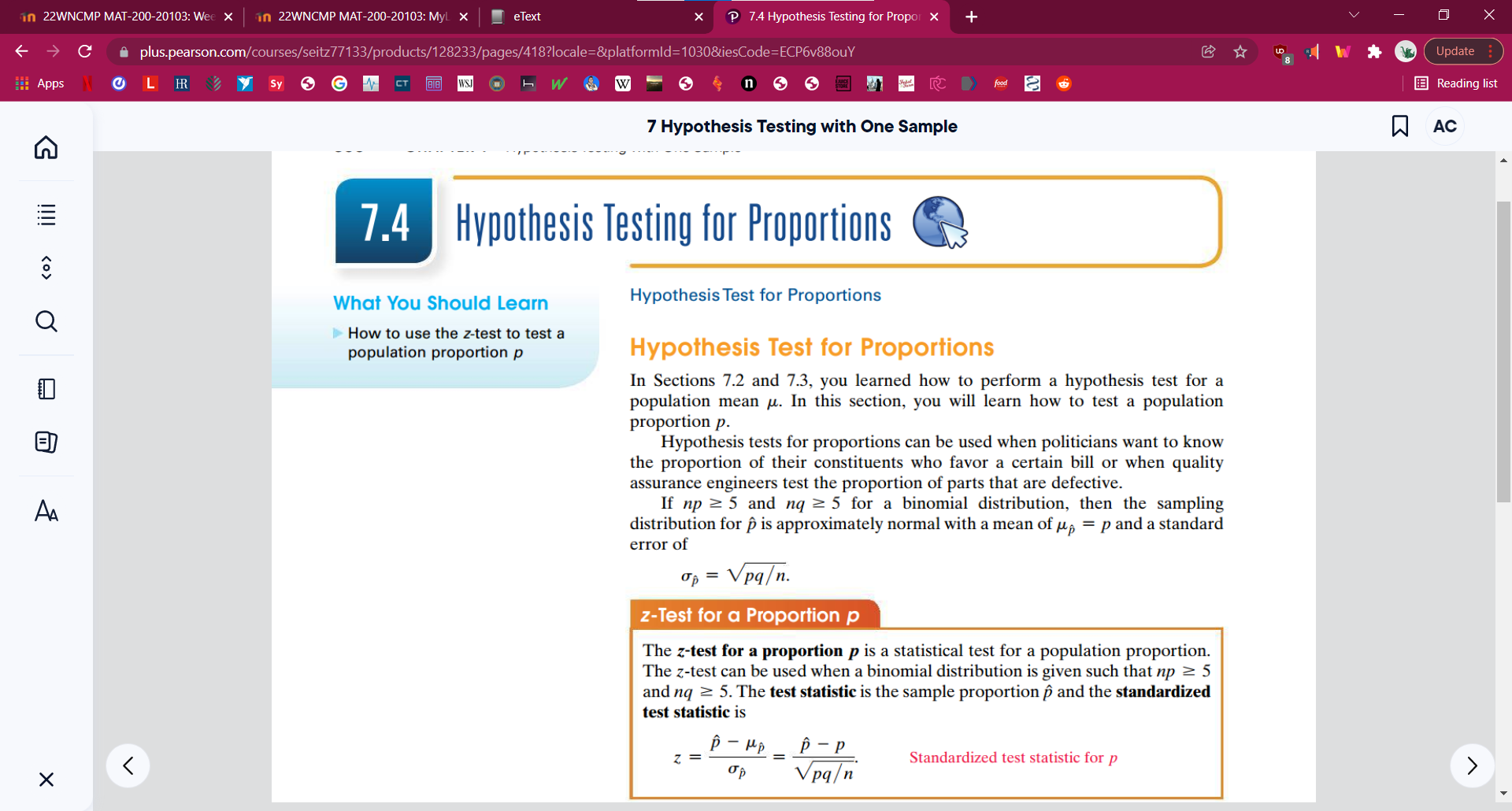Open the Reddit bookmark on the bookmarks bar
1512x811 pixels.
pos(1064,83)
